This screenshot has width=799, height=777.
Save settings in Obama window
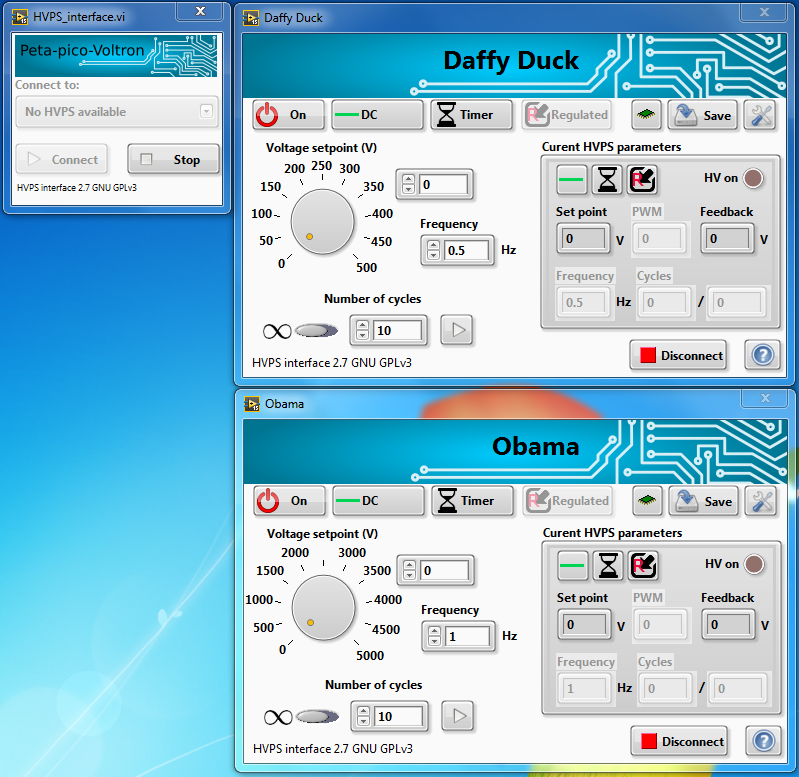point(704,501)
